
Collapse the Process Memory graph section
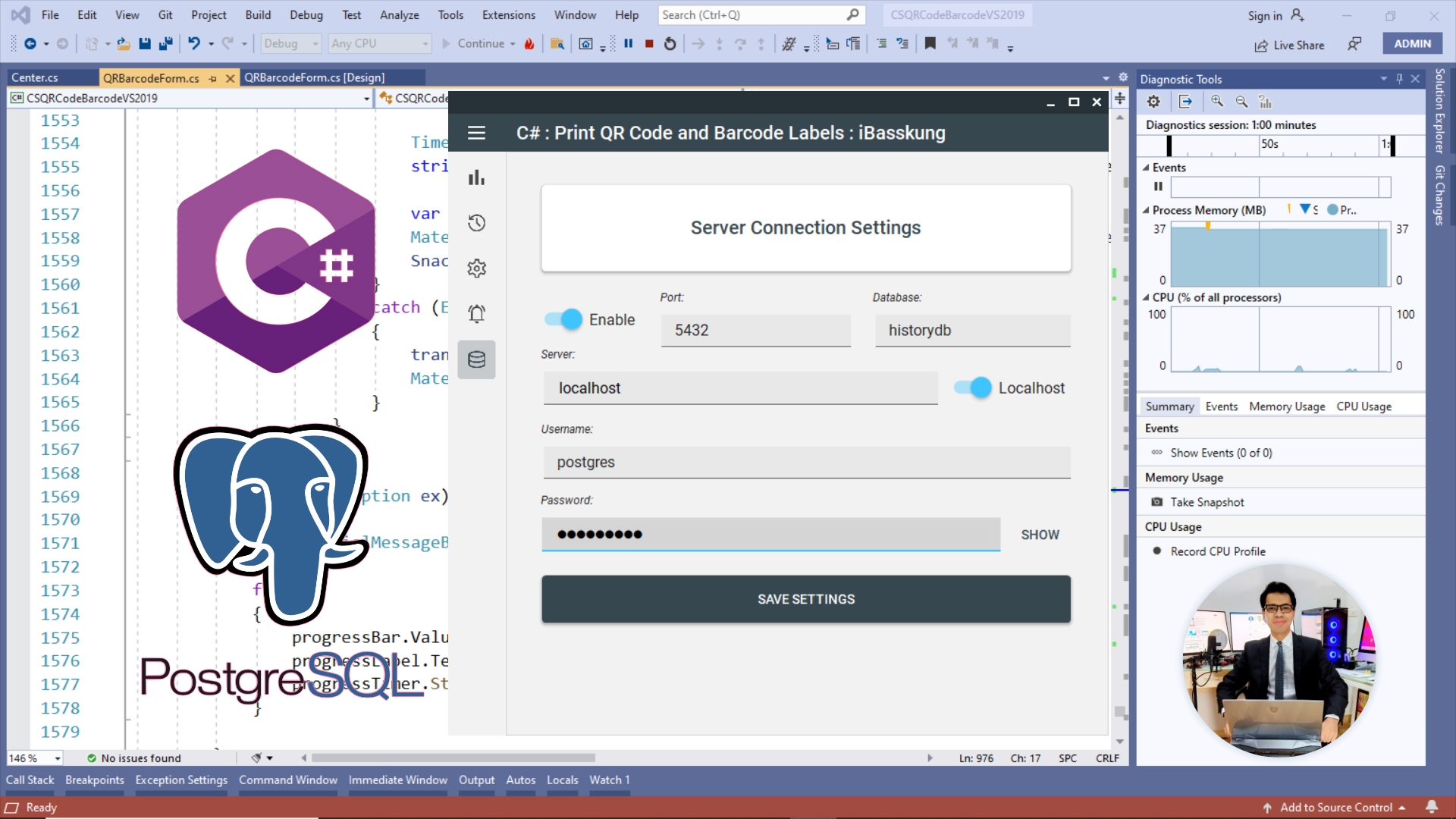(1146, 210)
